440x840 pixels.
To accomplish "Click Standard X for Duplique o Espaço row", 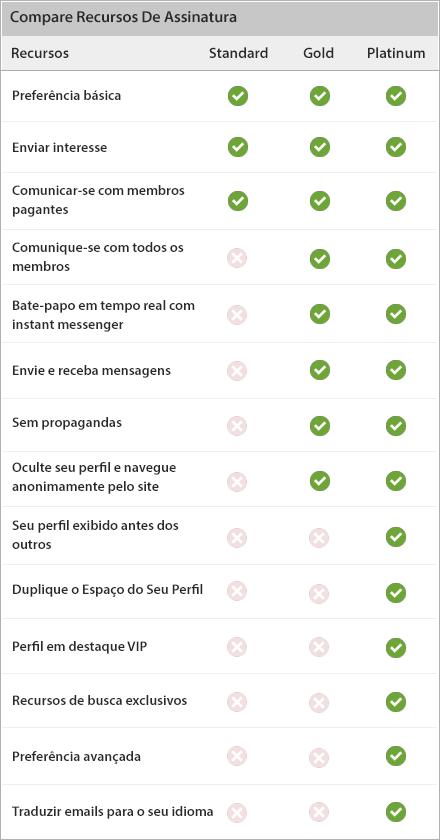I will [237, 591].
